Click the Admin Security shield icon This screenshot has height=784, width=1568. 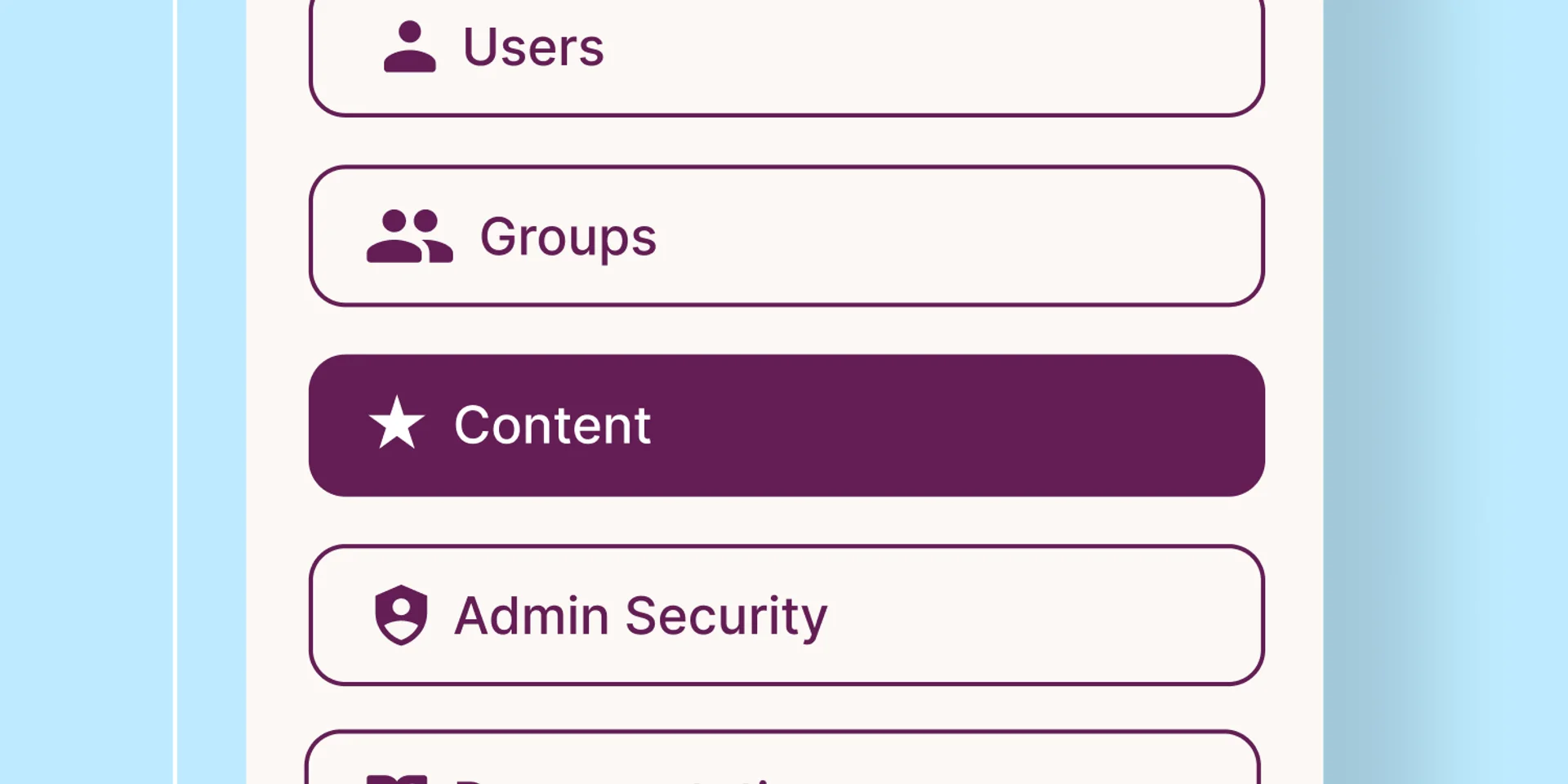401,615
